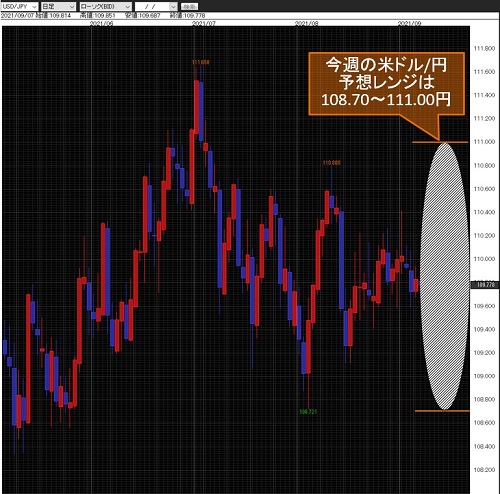Click the 110.800 peak label
The image size is (500, 494).
(332, 163)
